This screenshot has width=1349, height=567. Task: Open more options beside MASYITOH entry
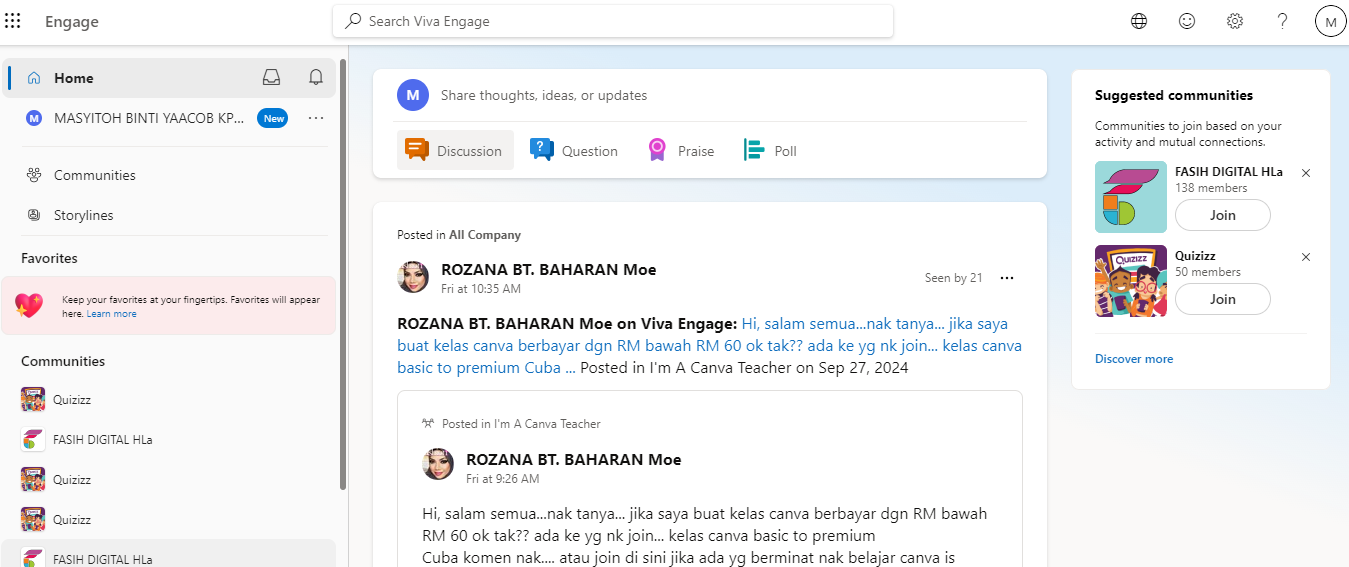(x=316, y=118)
